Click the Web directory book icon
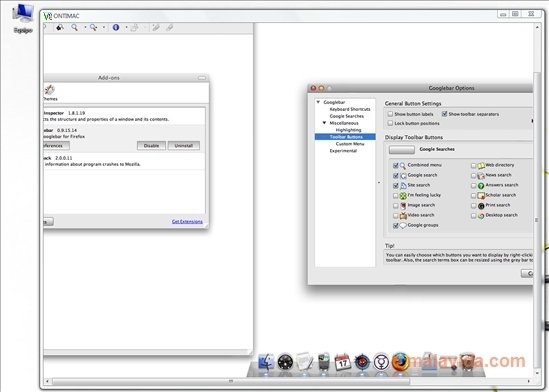Viewport: 549px width, 392px height. 481,165
